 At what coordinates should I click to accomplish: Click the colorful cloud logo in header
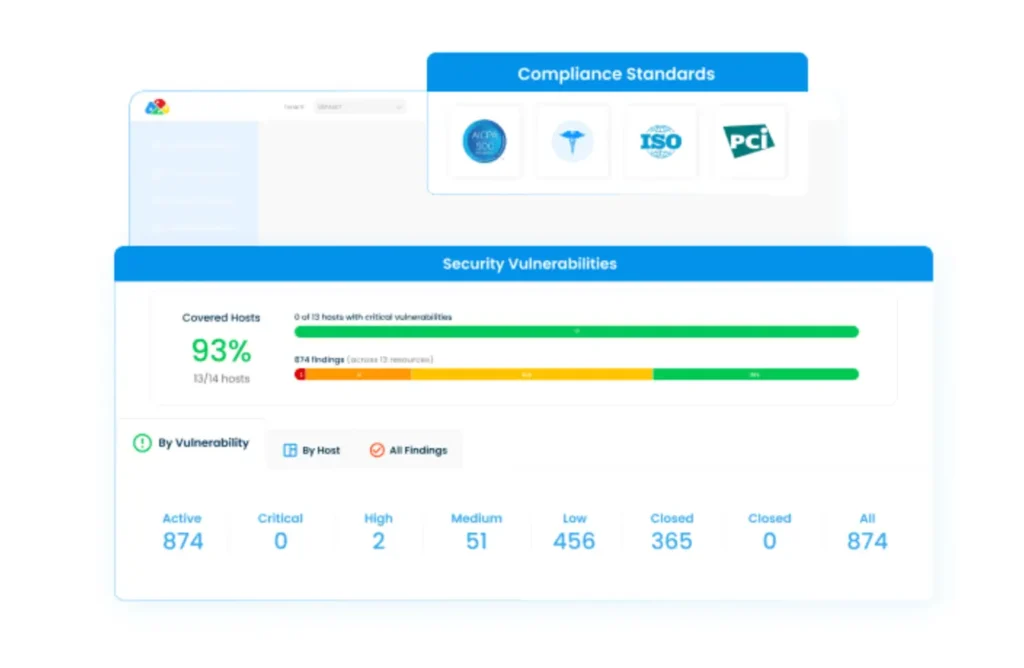(157, 107)
